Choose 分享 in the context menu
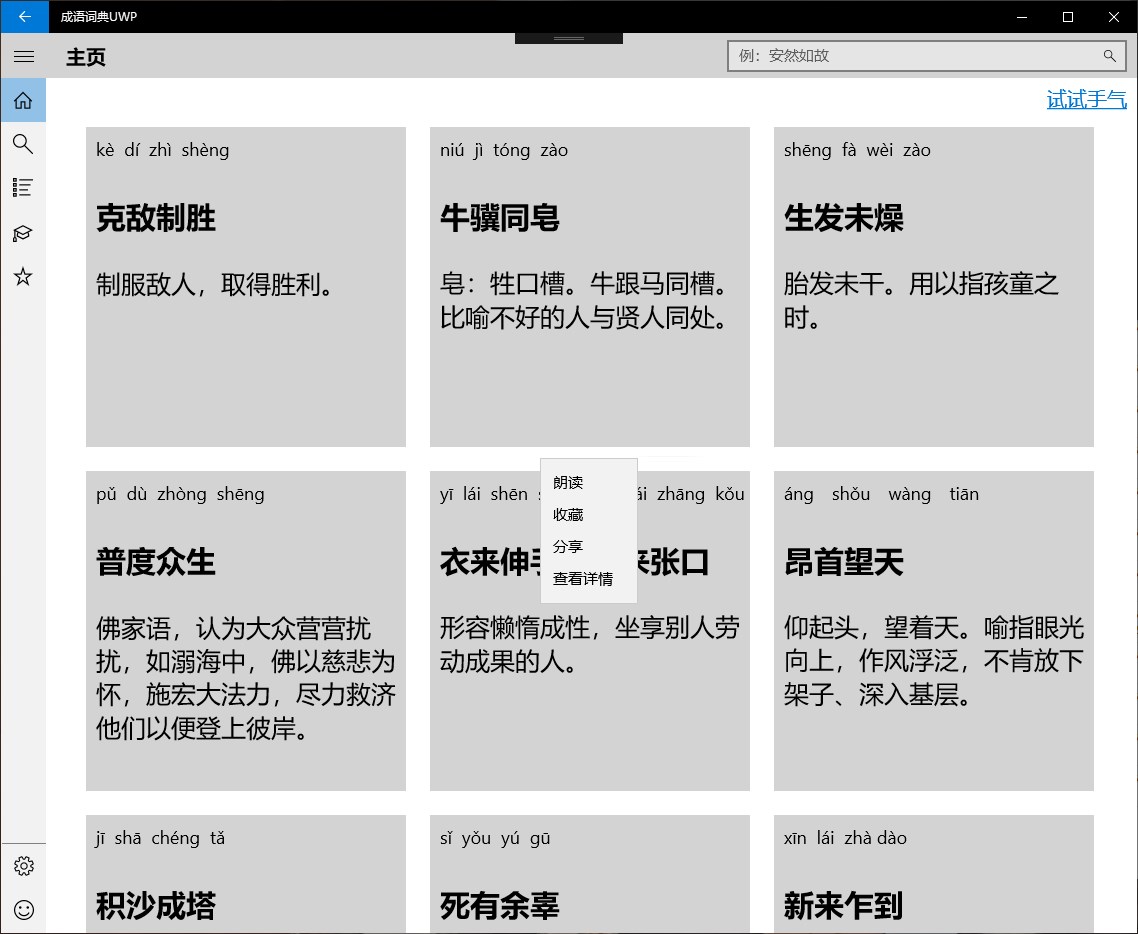Viewport: 1138px width, 934px height. coord(589,546)
